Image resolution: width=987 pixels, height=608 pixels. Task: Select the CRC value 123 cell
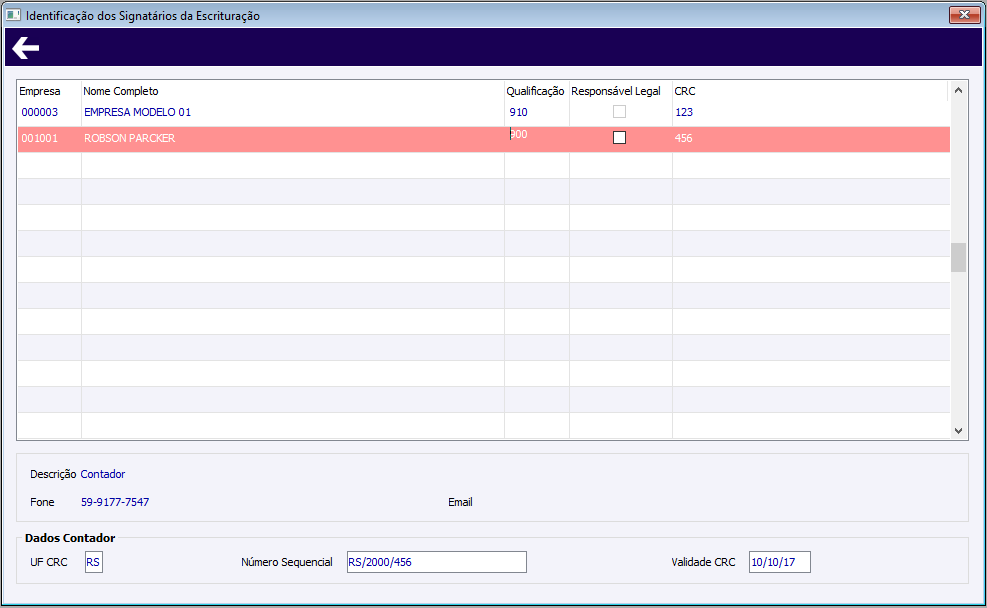[x=811, y=112]
